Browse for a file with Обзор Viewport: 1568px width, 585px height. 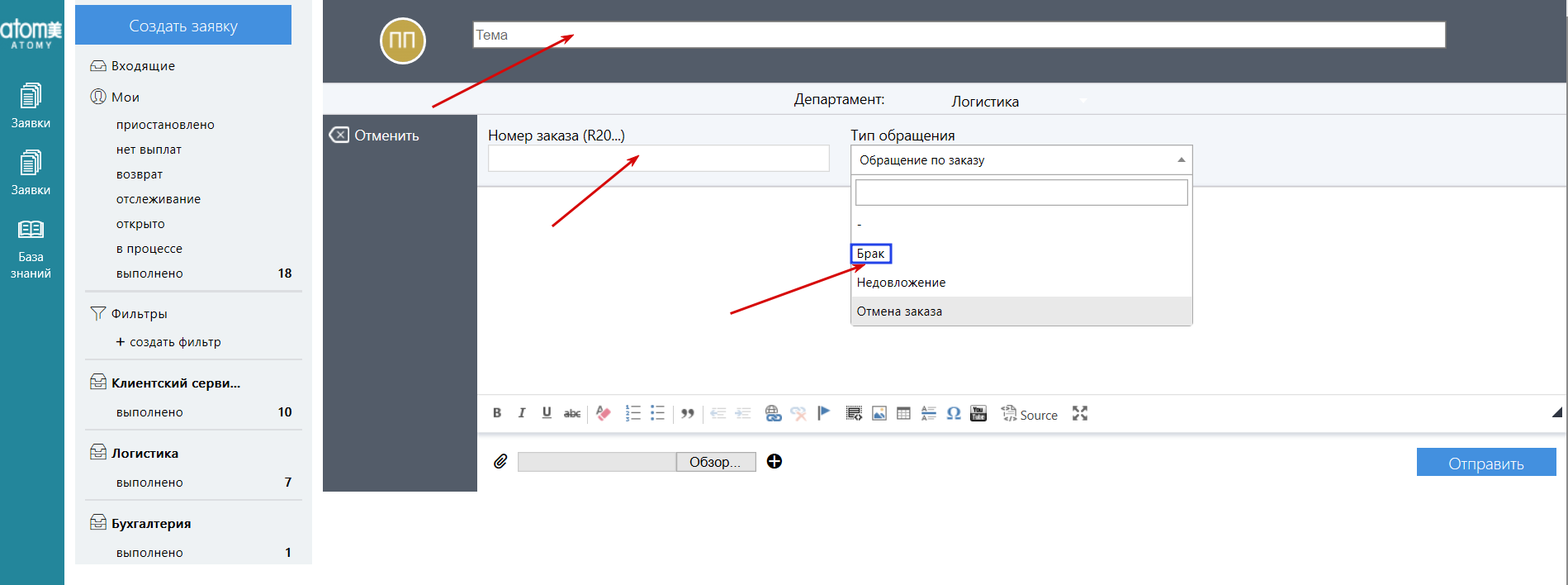[x=716, y=462]
